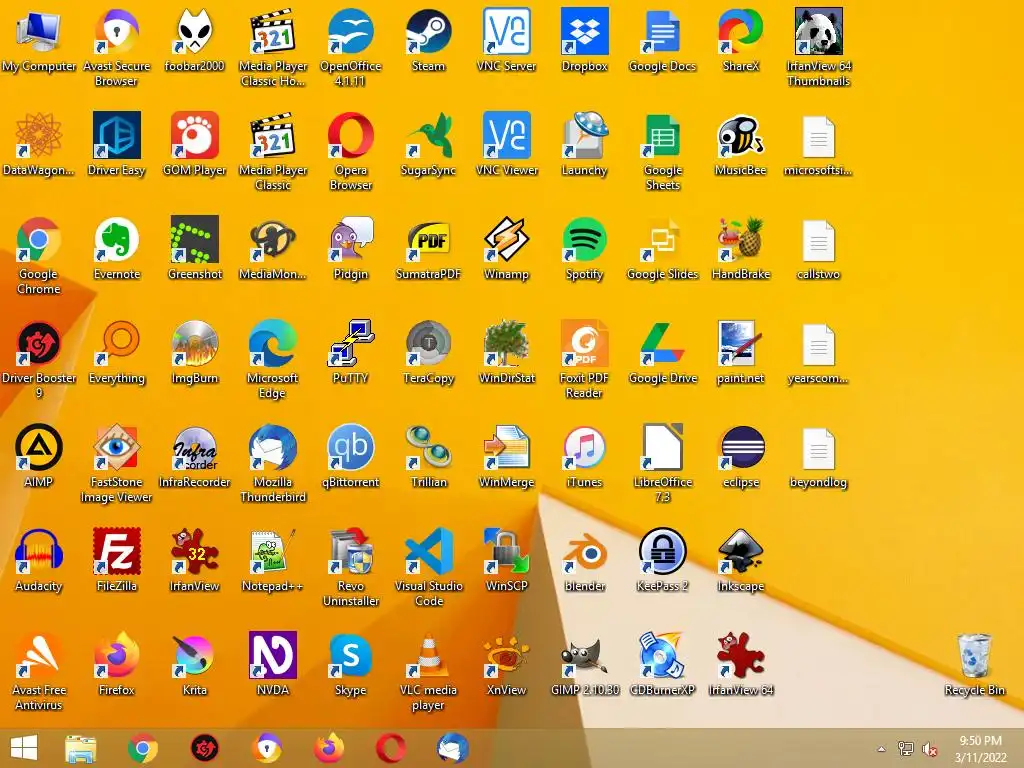
Task: Click the Evernote elephant icon
Action: tap(117, 240)
